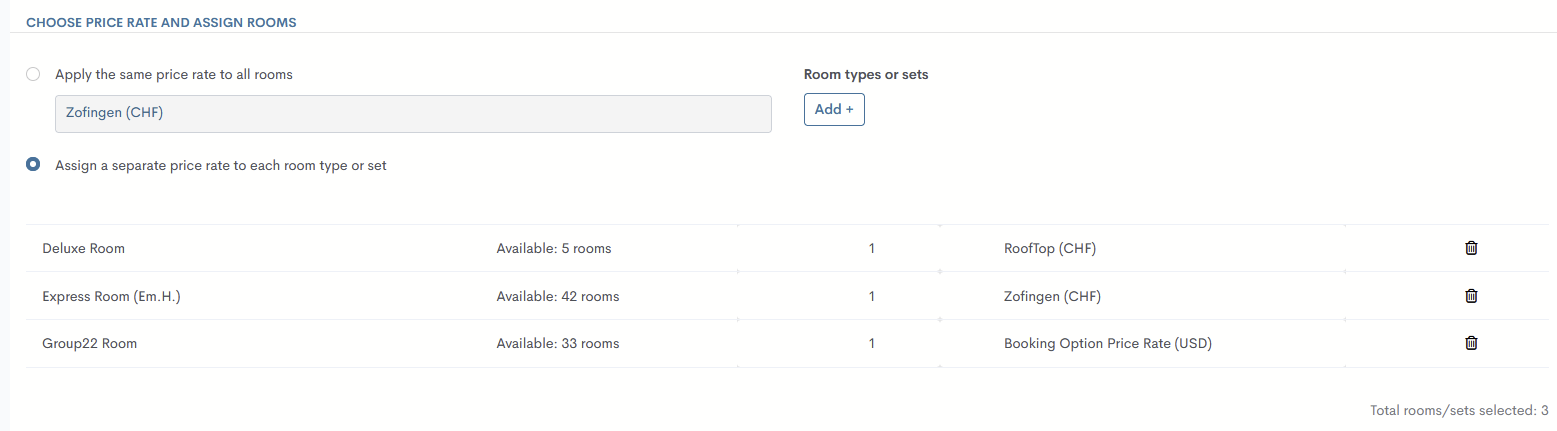Click 'Available: 5 rooms' text
Screen dimensions: 1557x431
[554, 248]
